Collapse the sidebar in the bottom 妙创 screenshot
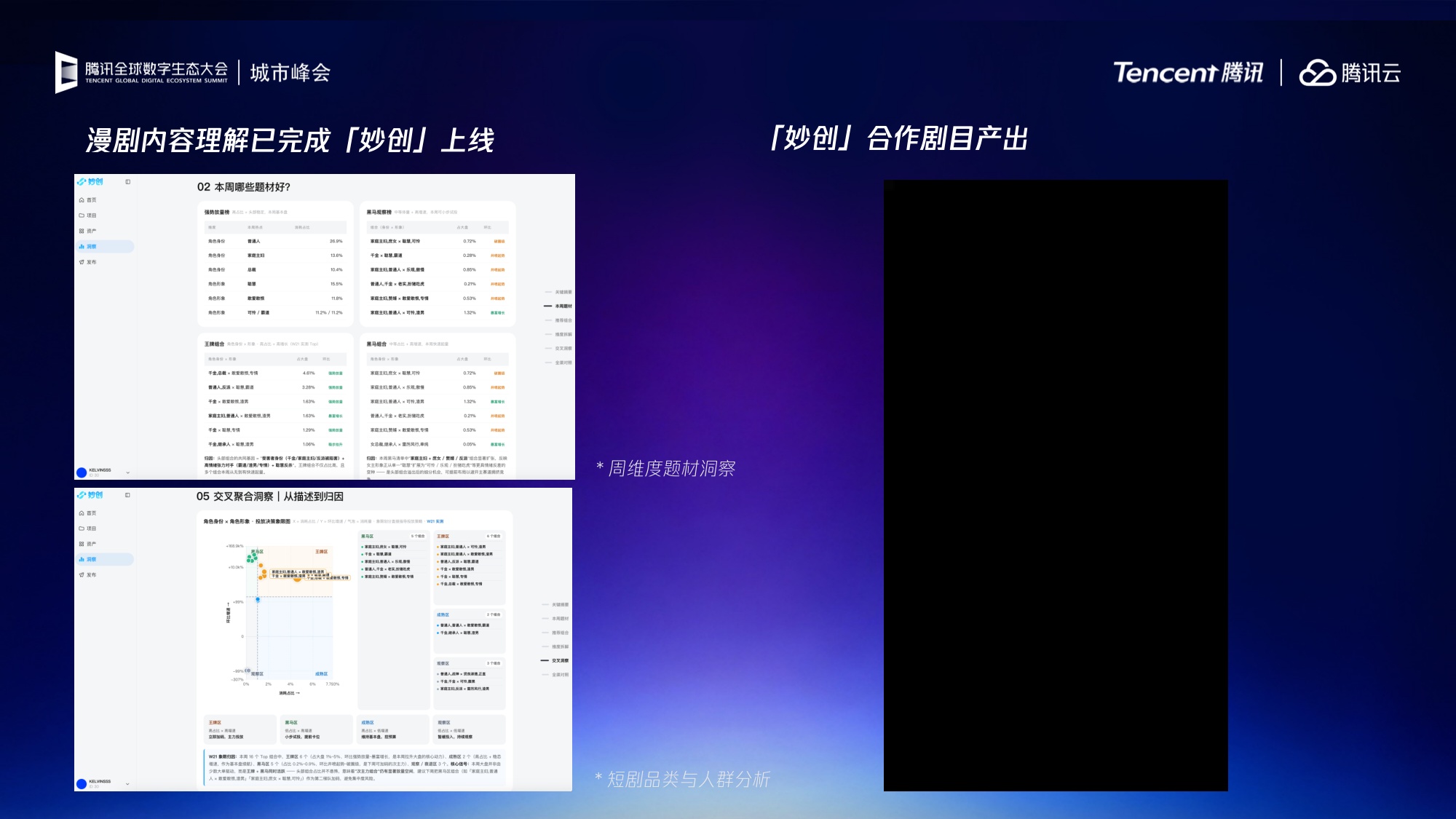The image size is (1456, 819). click(x=127, y=495)
